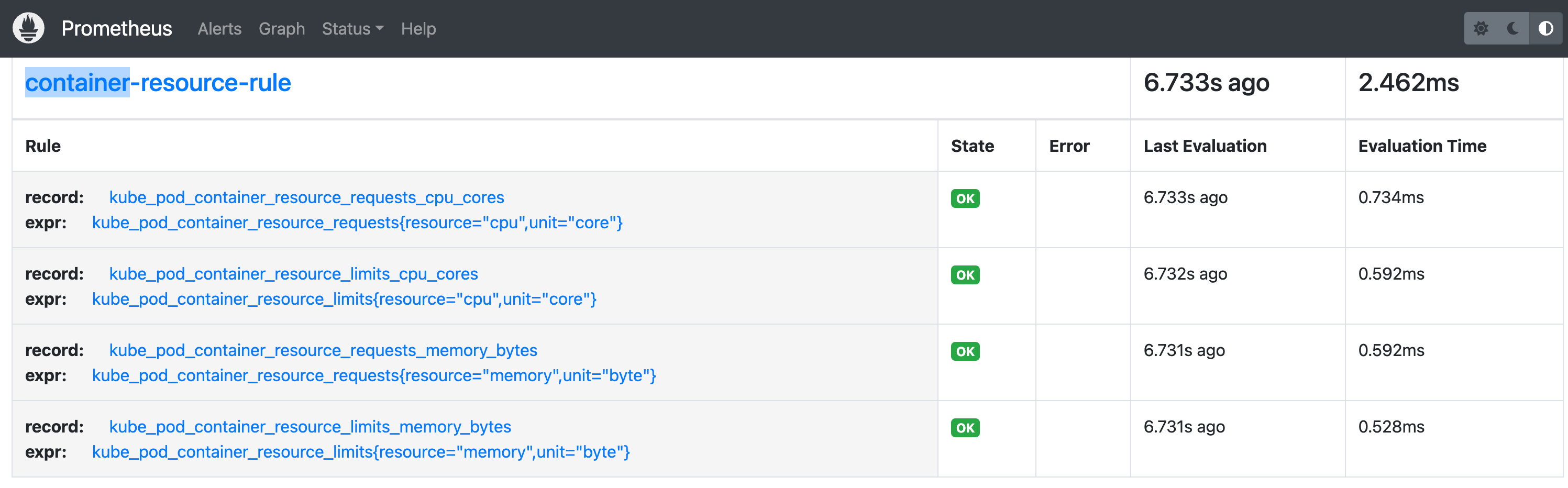The height and width of the screenshot is (488, 1568).
Task: Open kube_pod_container_resource_limits_cpu_cores record link
Action: [293, 274]
